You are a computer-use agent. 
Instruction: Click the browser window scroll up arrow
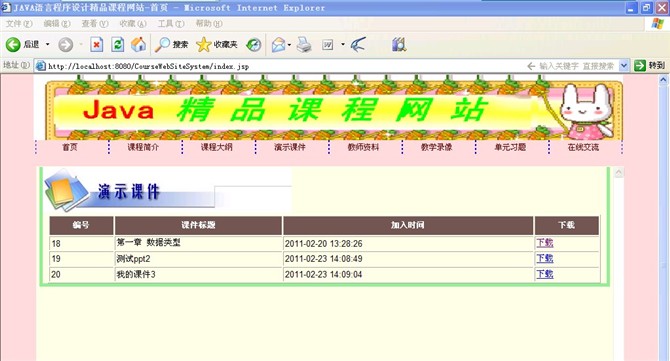(x=663, y=79)
